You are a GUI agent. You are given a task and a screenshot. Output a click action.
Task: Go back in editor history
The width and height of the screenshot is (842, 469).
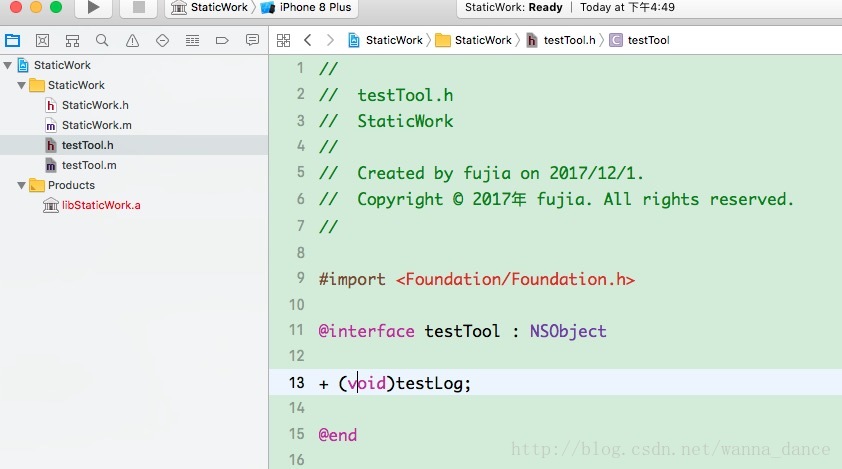click(x=308, y=40)
